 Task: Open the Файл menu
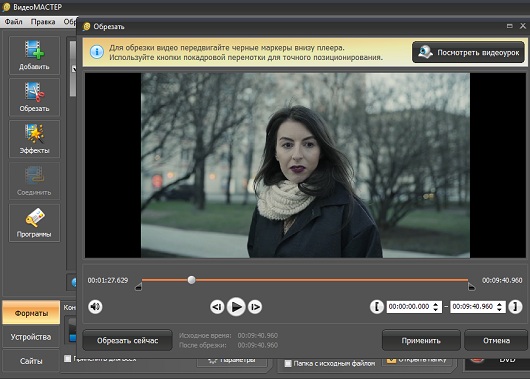click(x=14, y=22)
